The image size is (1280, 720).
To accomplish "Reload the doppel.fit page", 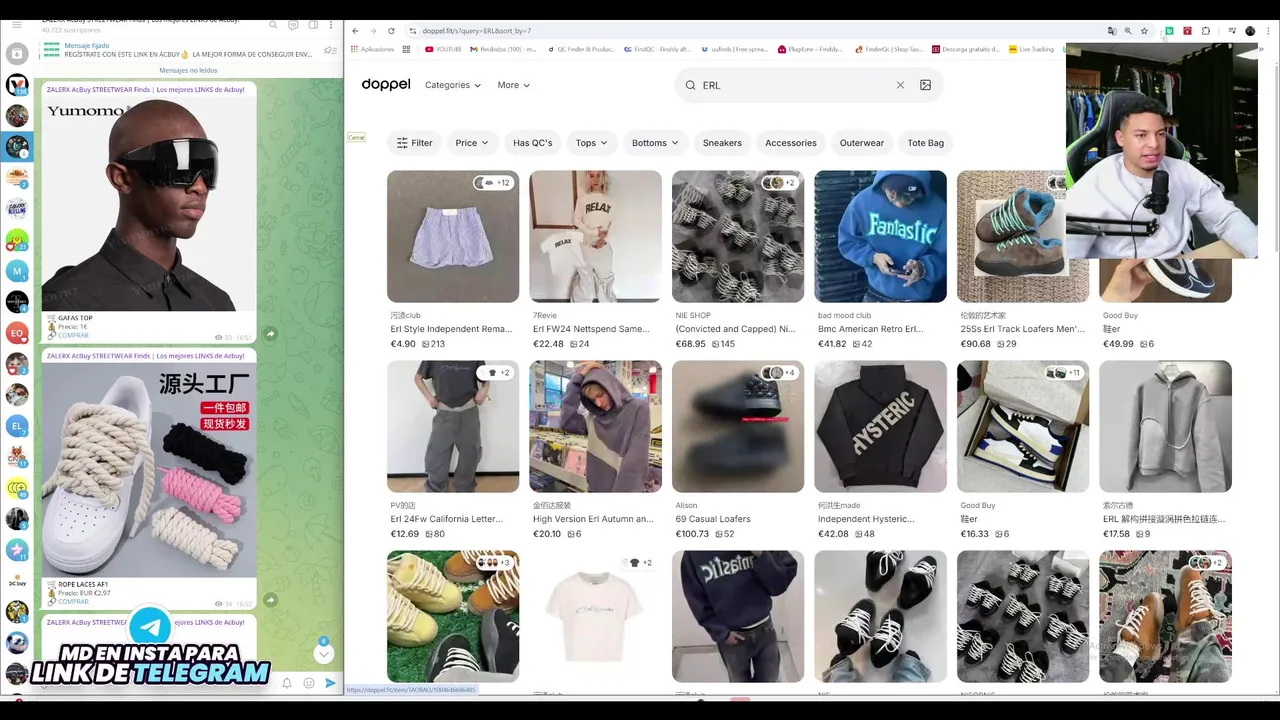I will click(391, 31).
